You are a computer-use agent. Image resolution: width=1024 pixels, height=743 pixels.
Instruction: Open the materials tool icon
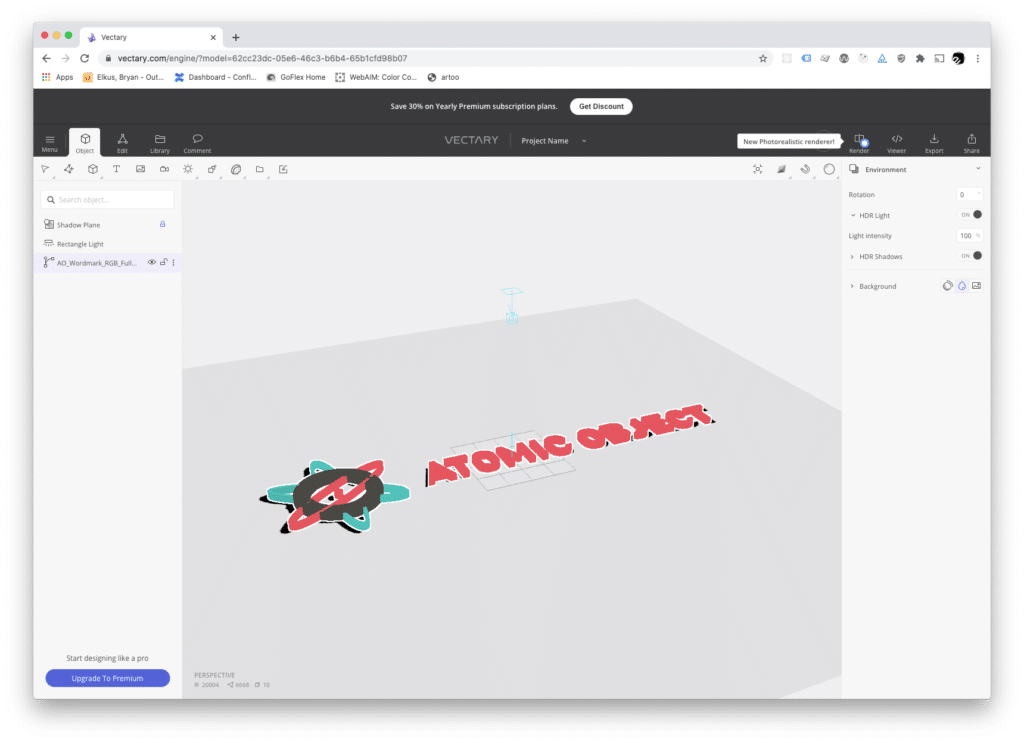coord(236,169)
